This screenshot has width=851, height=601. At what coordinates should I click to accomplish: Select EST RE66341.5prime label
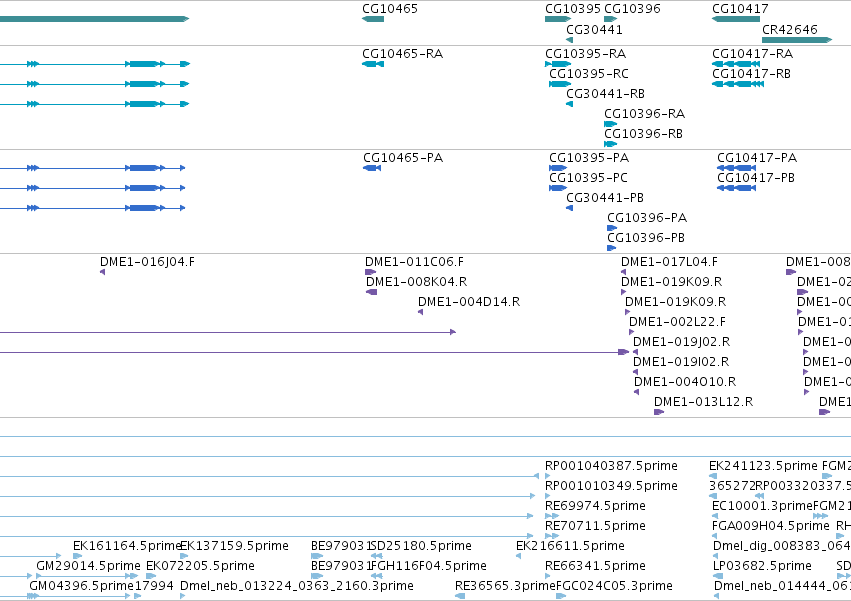pyautogui.click(x=595, y=567)
